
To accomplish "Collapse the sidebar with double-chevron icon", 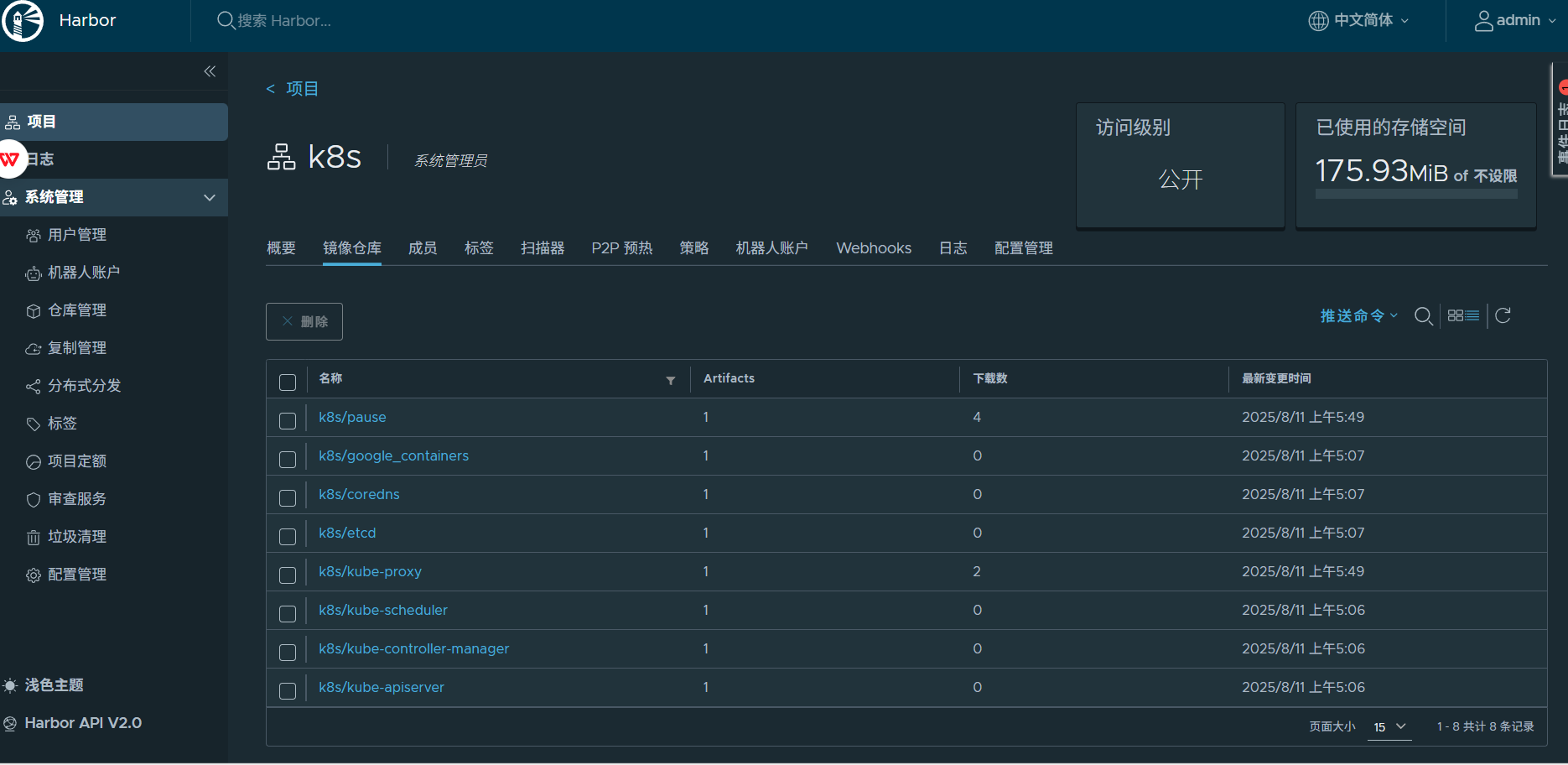I will pos(210,71).
